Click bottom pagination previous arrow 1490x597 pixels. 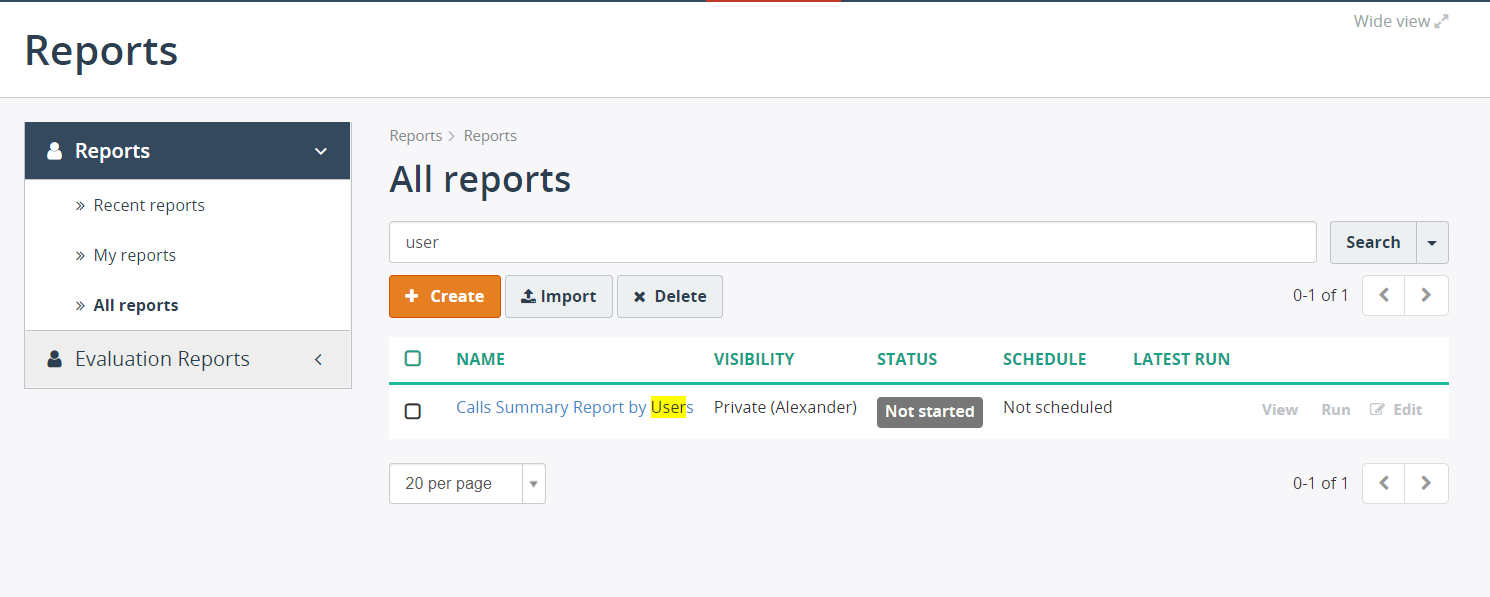pyautogui.click(x=1384, y=483)
